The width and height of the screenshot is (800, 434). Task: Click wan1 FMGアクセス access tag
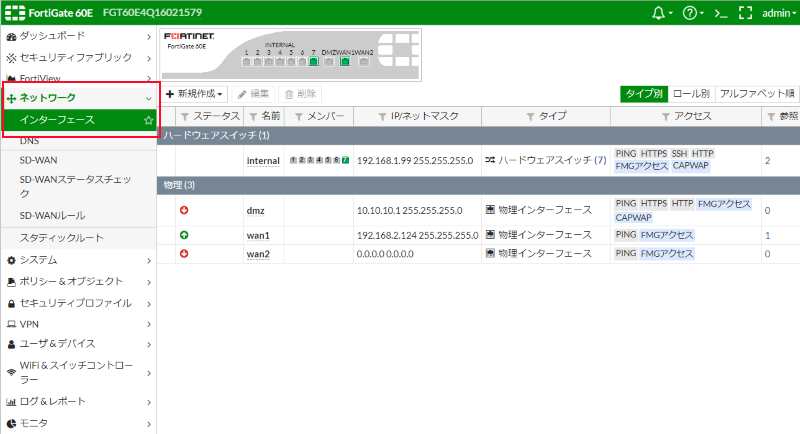pyautogui.click(x=667, y=235)
